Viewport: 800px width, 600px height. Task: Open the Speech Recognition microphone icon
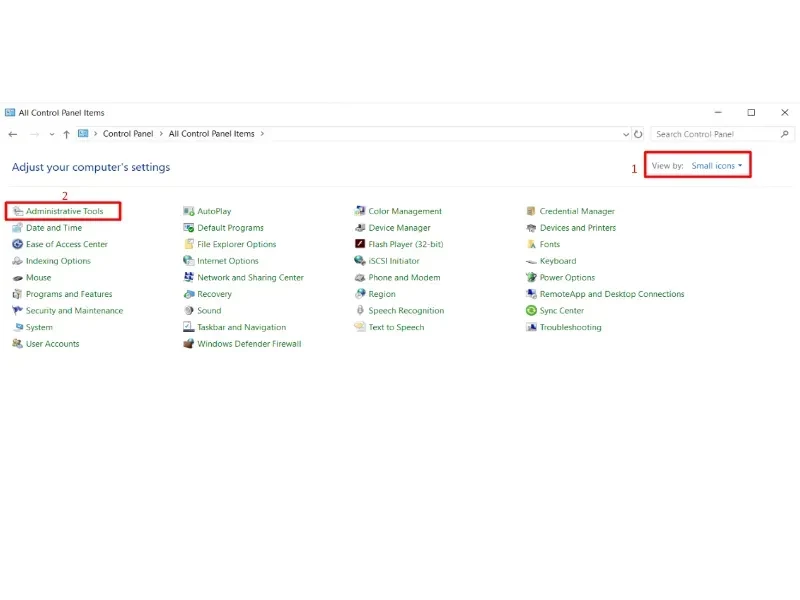(360, 310)
